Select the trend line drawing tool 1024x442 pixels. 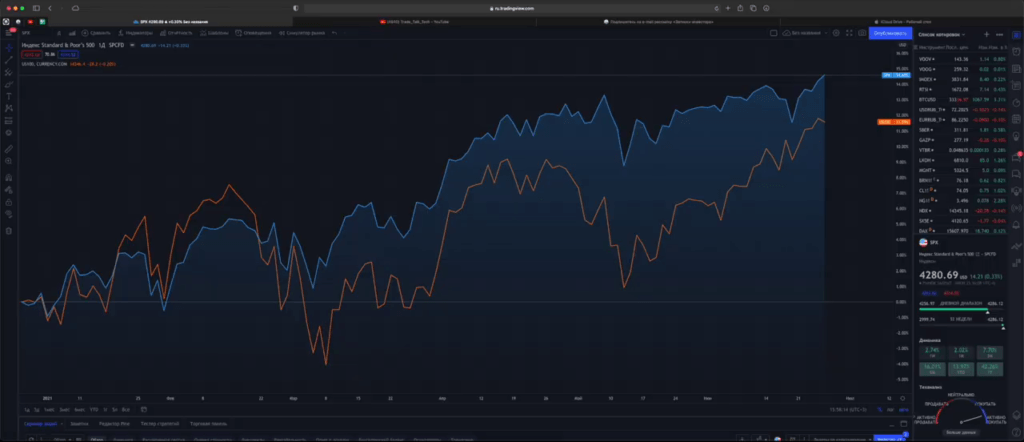pyautogui.click(x=9, y=60)
